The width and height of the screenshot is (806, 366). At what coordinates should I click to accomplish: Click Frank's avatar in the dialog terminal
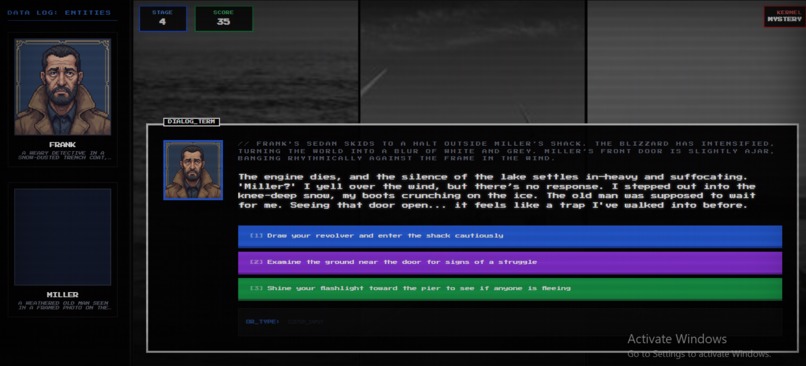[x=193, y=170]
